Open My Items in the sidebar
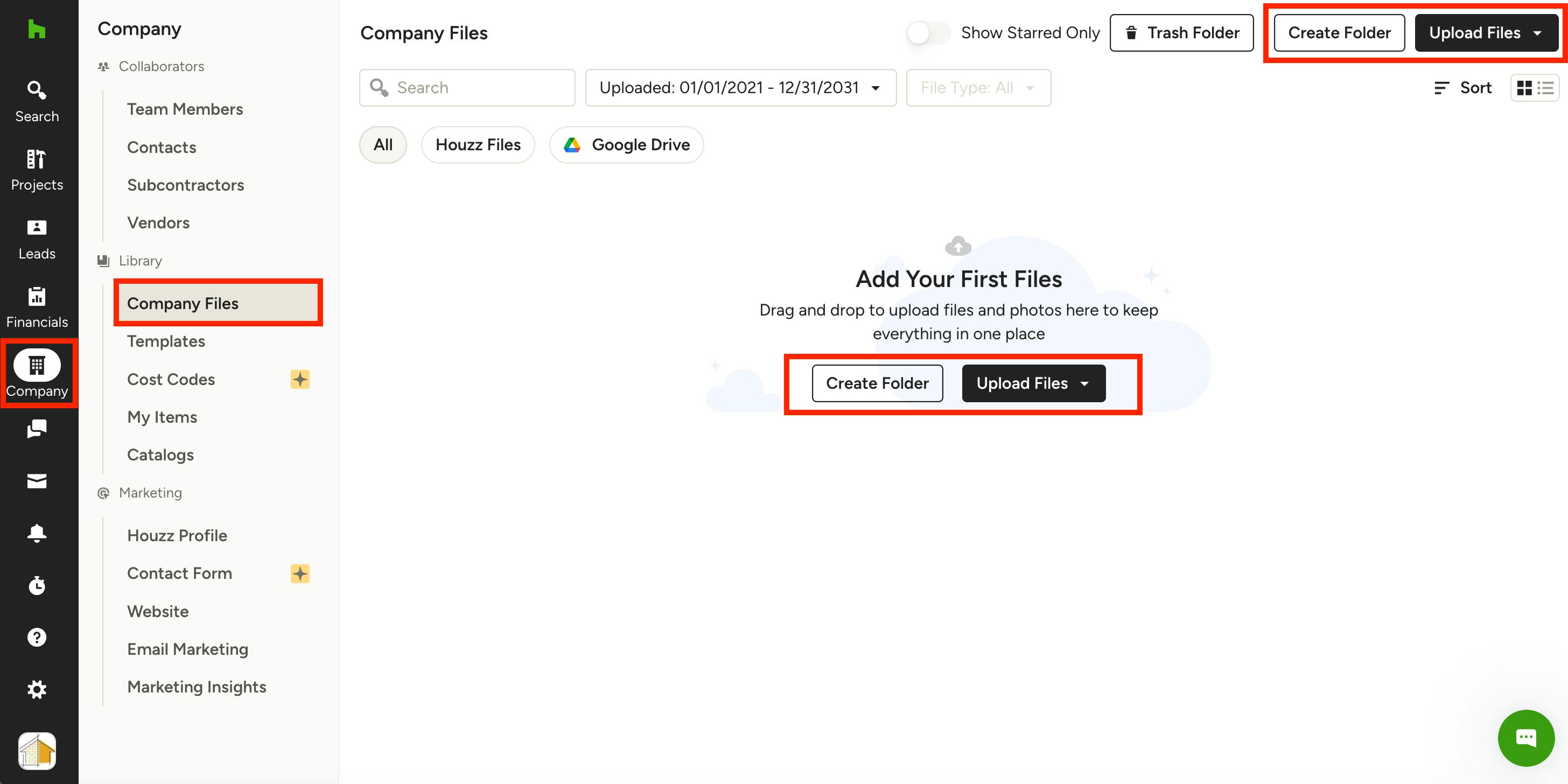 [x=162, y=417]
